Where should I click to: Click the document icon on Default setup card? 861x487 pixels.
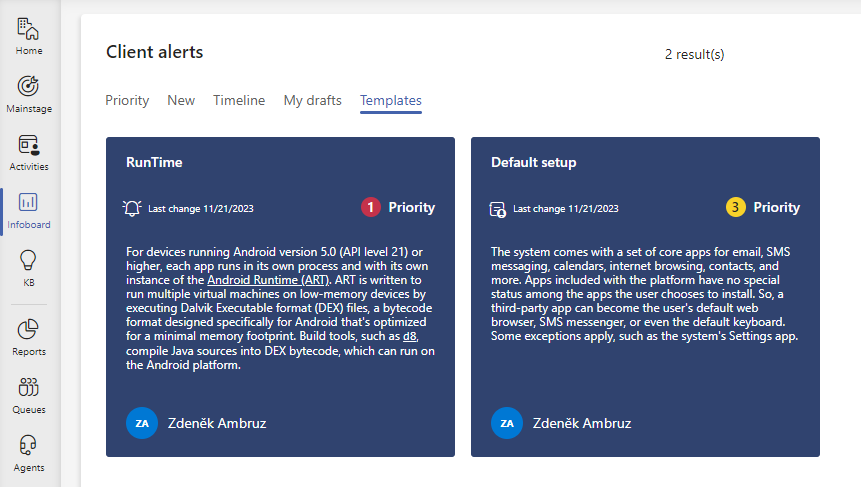coord(497,209)
